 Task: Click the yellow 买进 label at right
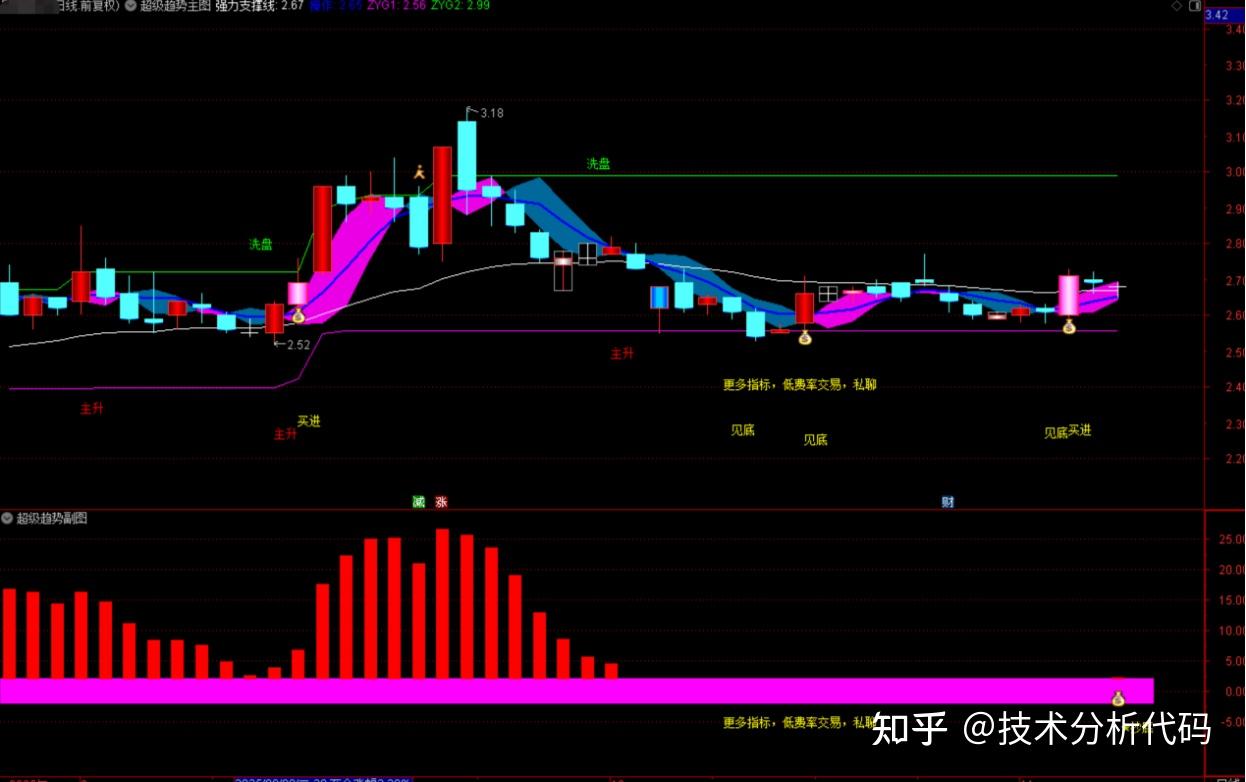point(1080,430)
